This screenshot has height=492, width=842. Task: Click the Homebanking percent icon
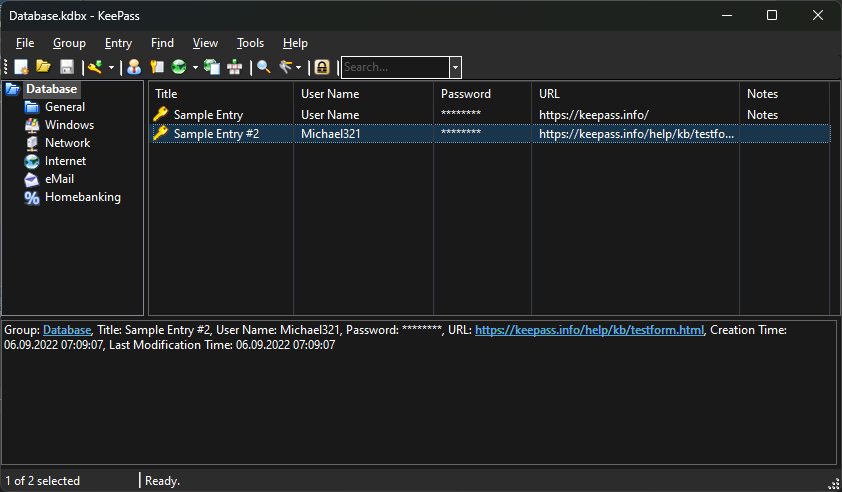tap(32, 198)
